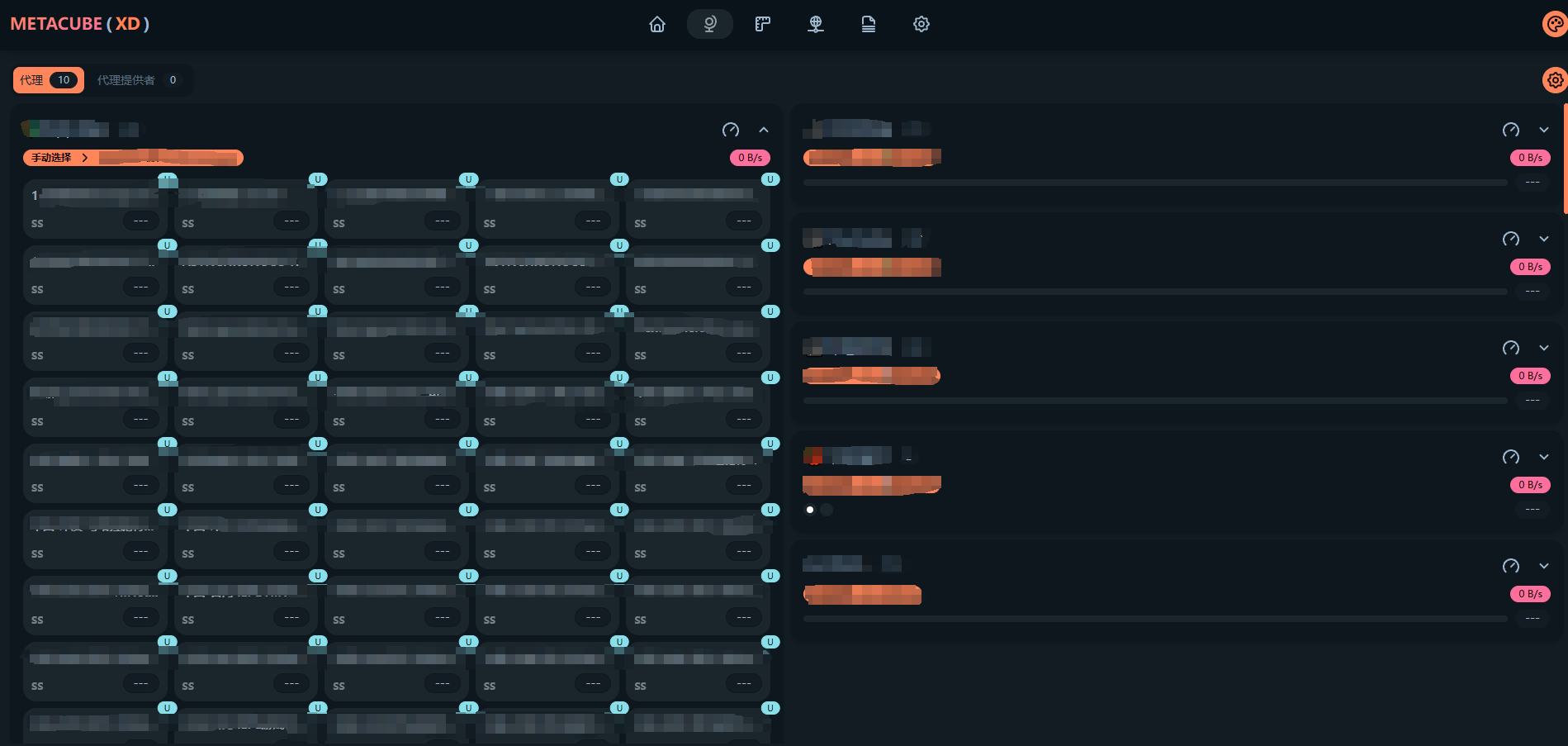1568x746 pixels.
Task: Switch to the 代理 tab
Action: (48, 80)
